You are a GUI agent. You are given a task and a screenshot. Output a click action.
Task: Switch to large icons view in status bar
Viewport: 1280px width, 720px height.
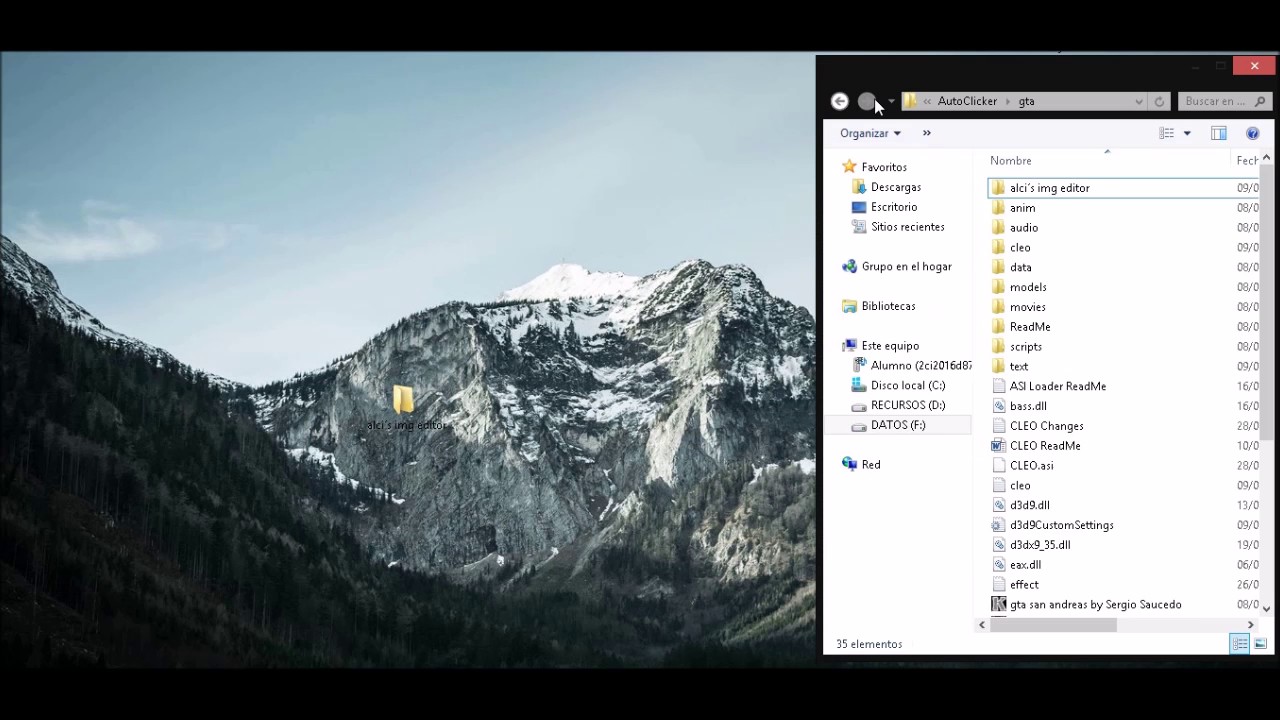point(1260,644)
